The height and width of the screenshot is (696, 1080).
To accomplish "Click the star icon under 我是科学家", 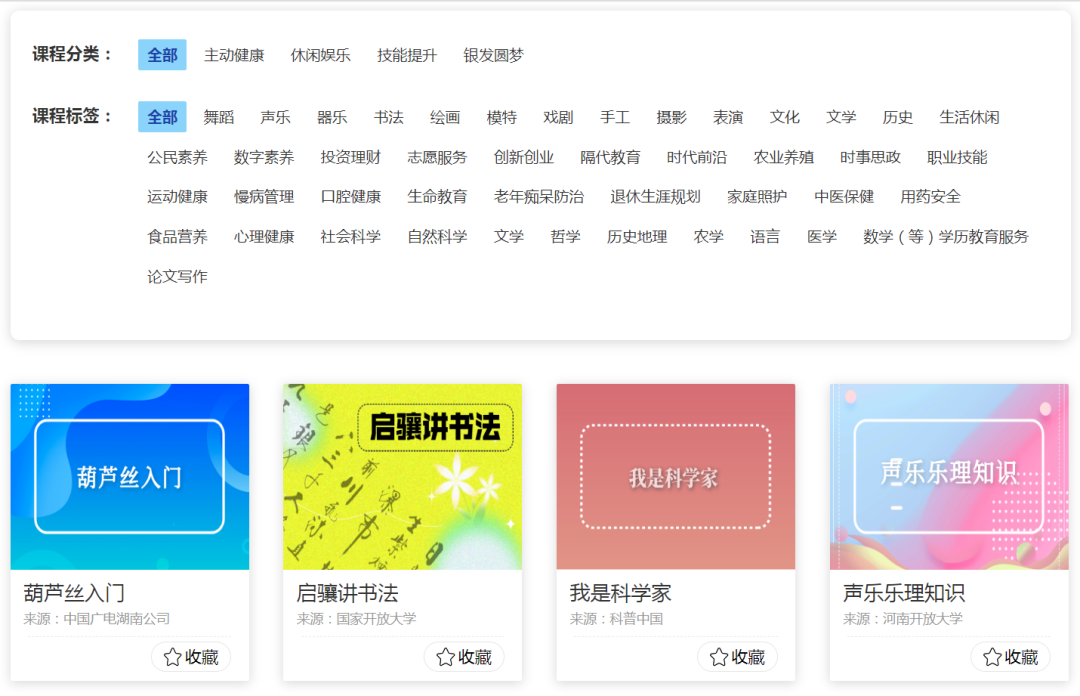I will point(718,657).
